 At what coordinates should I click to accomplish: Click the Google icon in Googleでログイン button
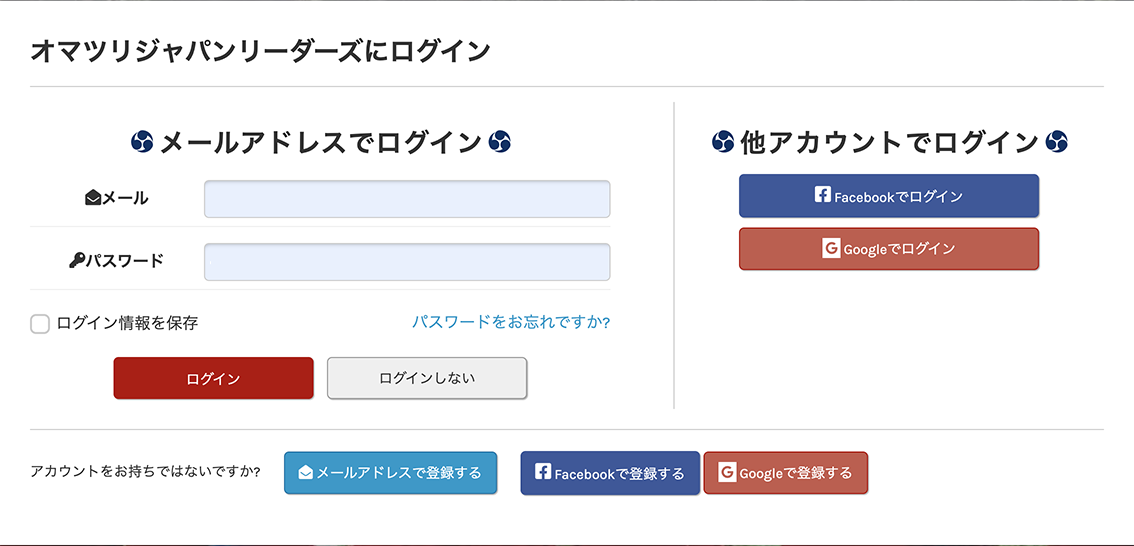click(831, 248)
